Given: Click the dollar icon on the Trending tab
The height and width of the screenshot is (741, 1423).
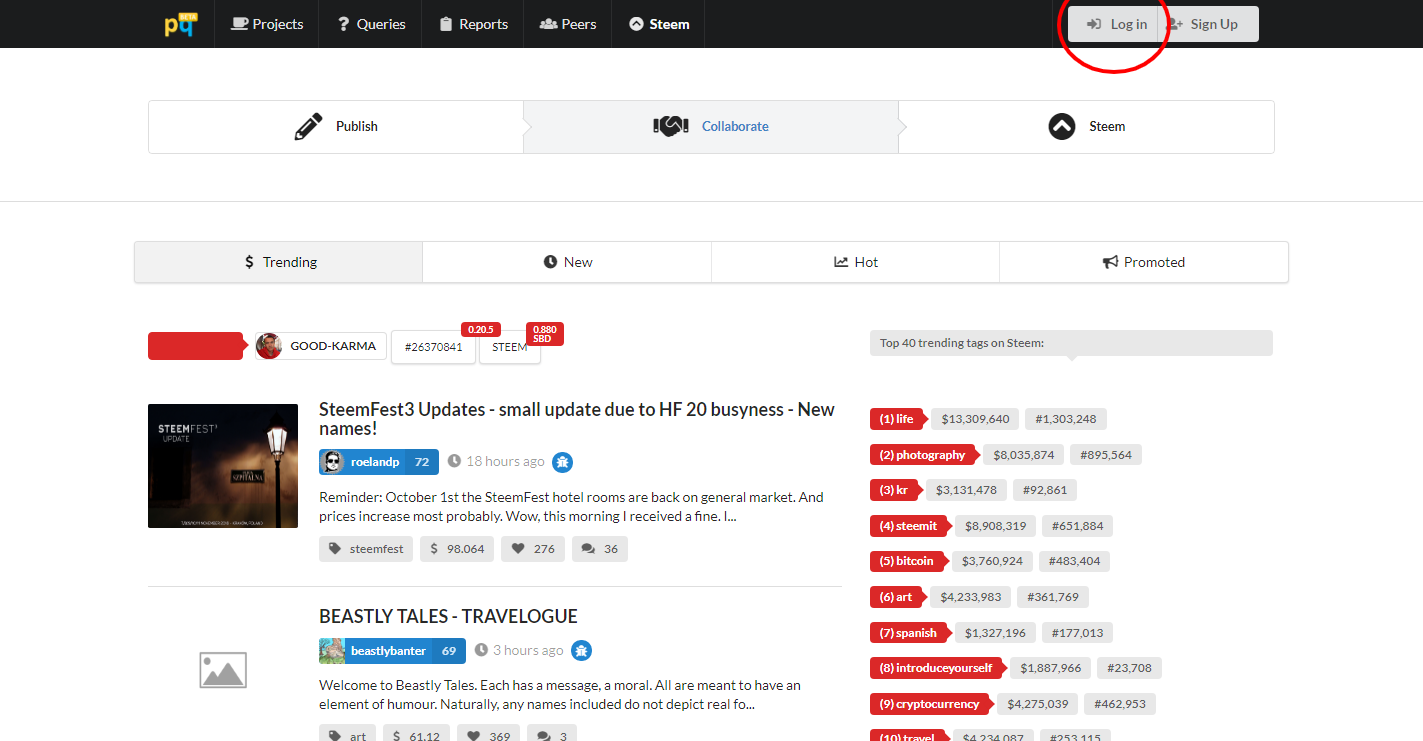Looking at the screenshot, I should point(248,261).
